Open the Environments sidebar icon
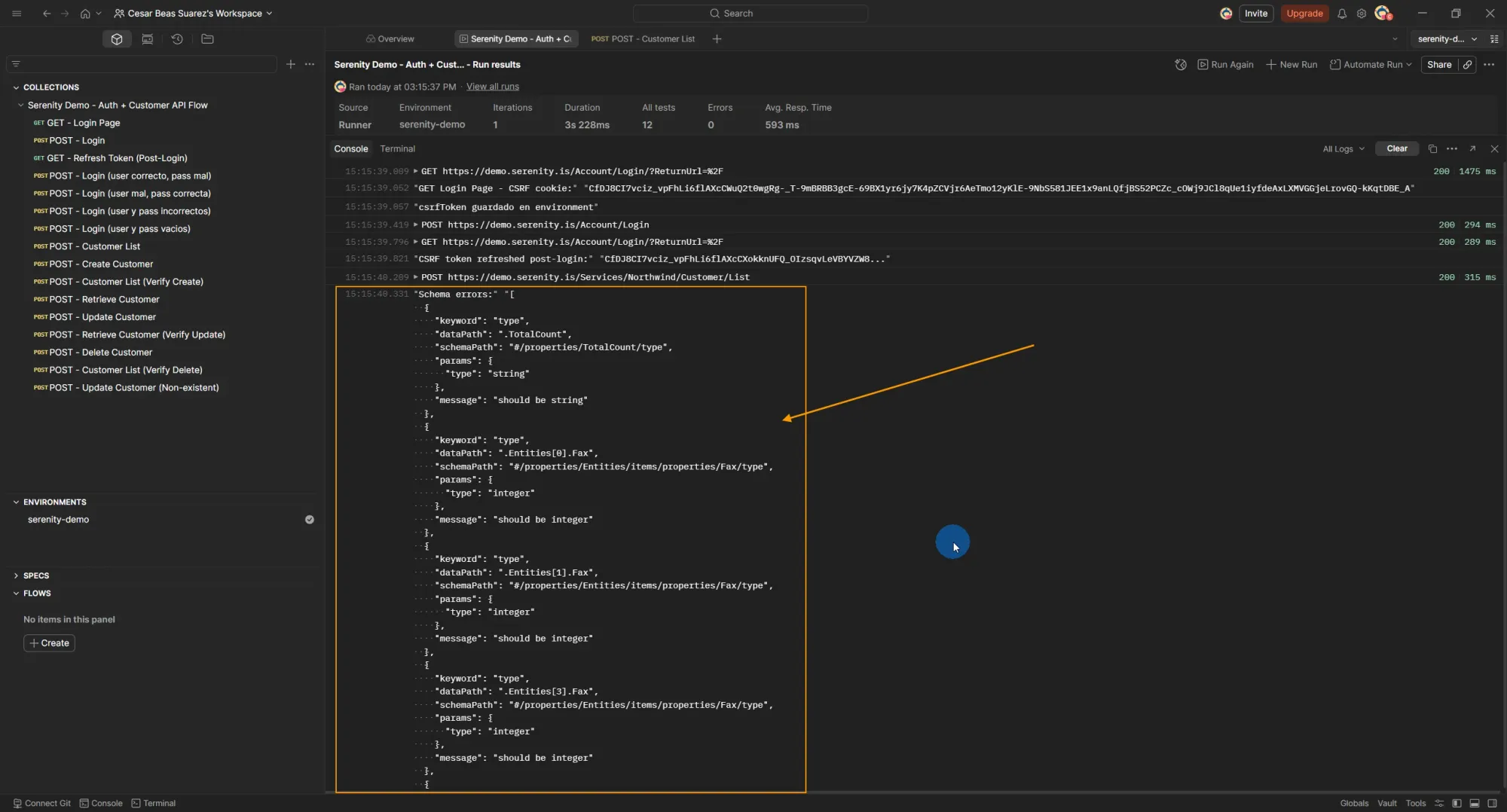The width and height of the screenshot is (1507, 812). coord(147,39)
